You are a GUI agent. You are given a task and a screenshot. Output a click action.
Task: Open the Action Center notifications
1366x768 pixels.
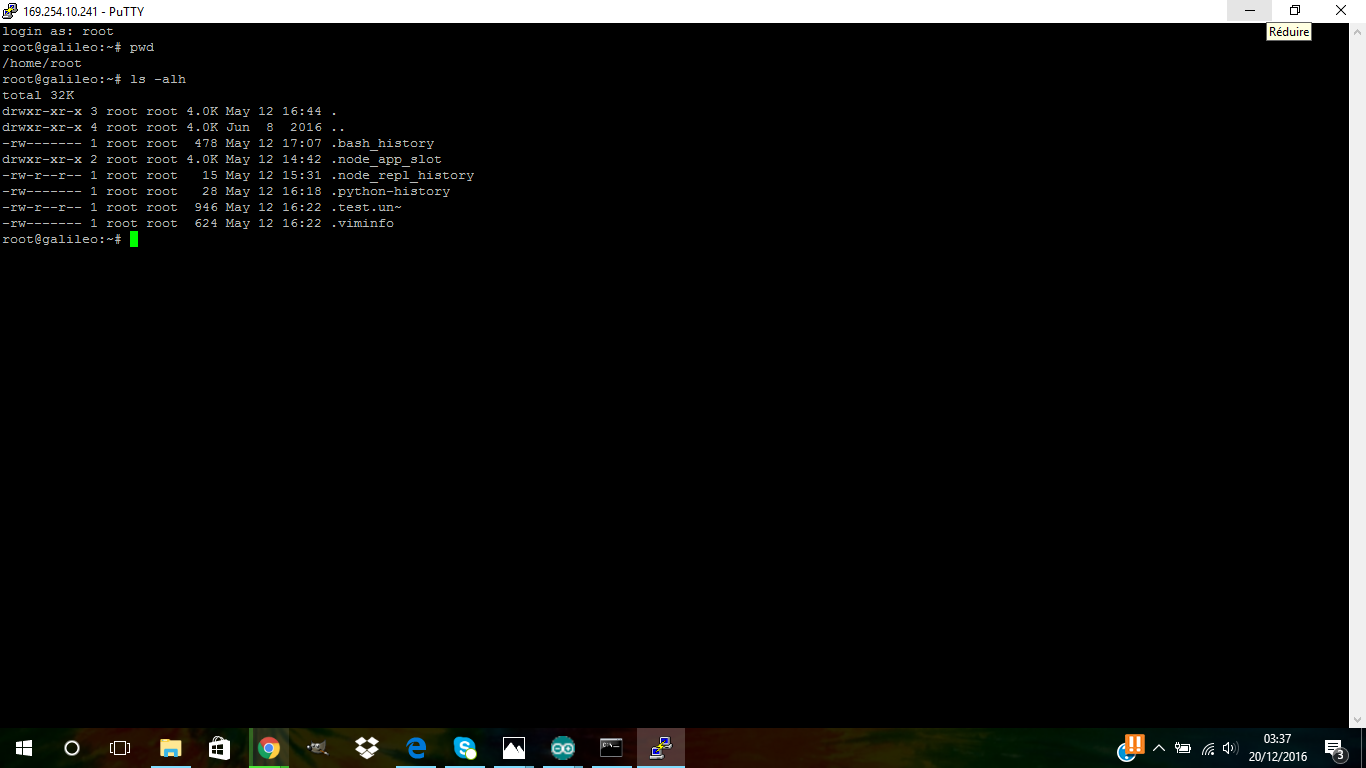point(1334,748)
